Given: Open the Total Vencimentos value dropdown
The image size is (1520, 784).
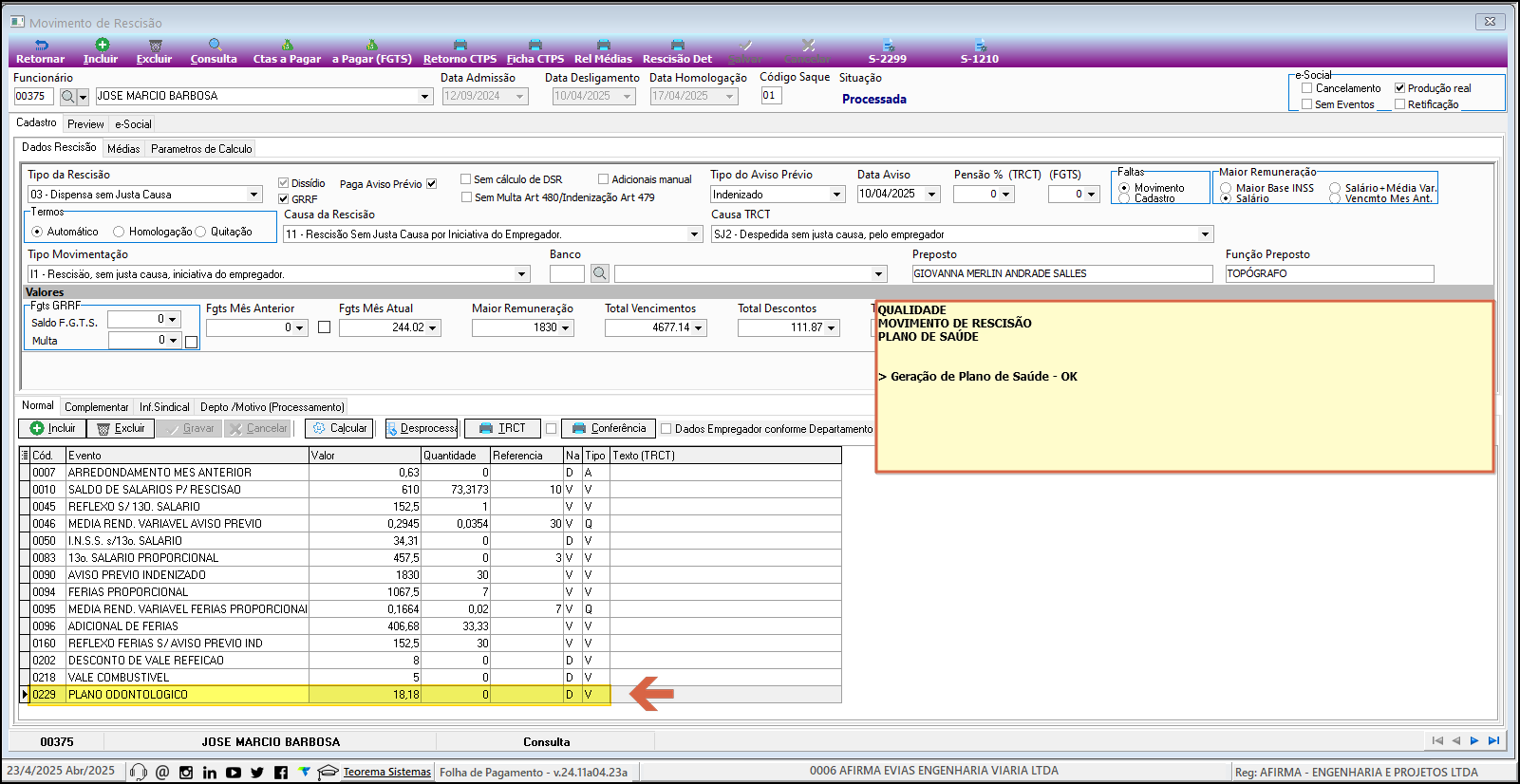Looking at the screenshot, I should 699,328.
